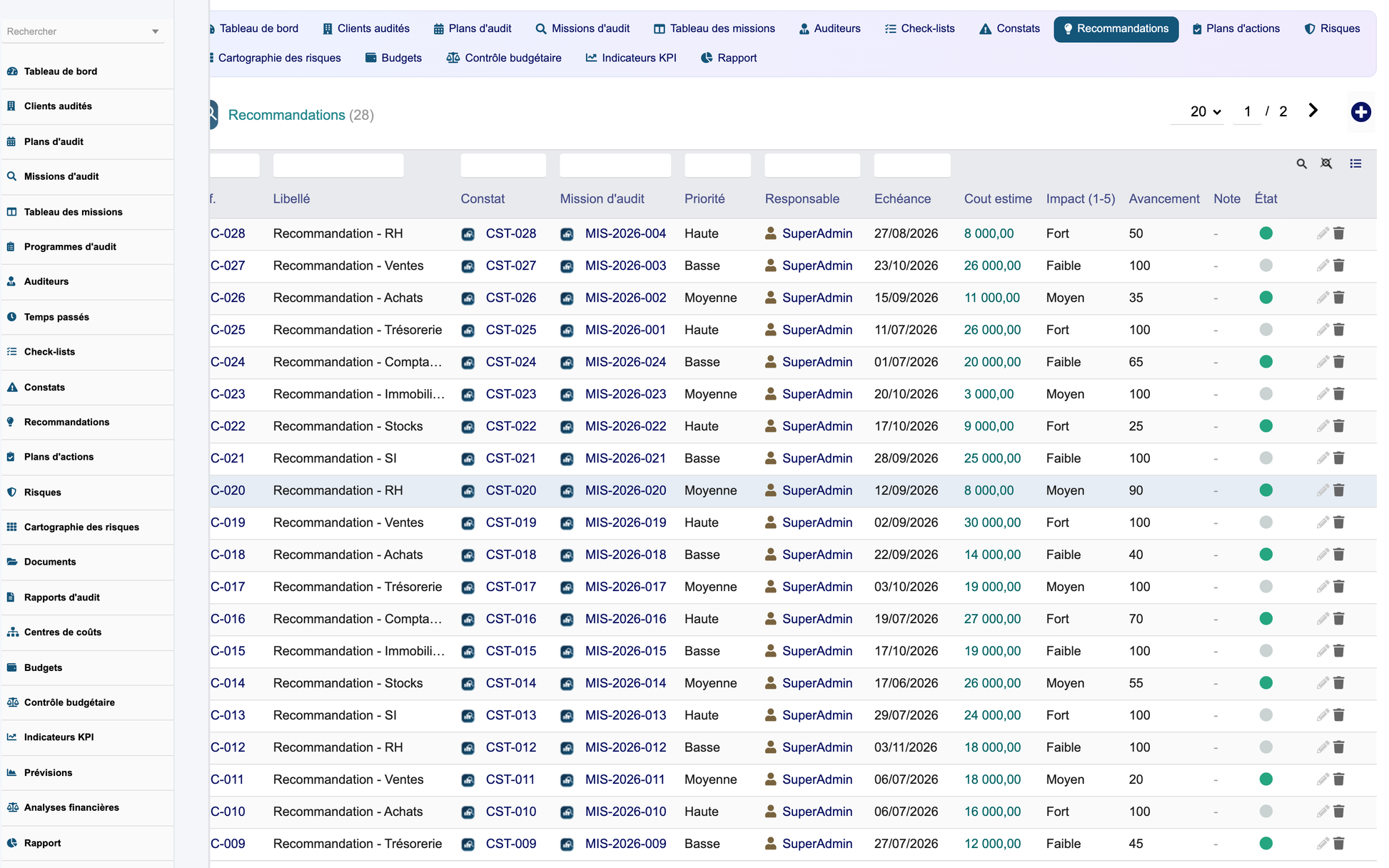This screenshot has height=868, width=1389.
Task: Open link MIS-2026-012 mission
Action: (625, 747)
